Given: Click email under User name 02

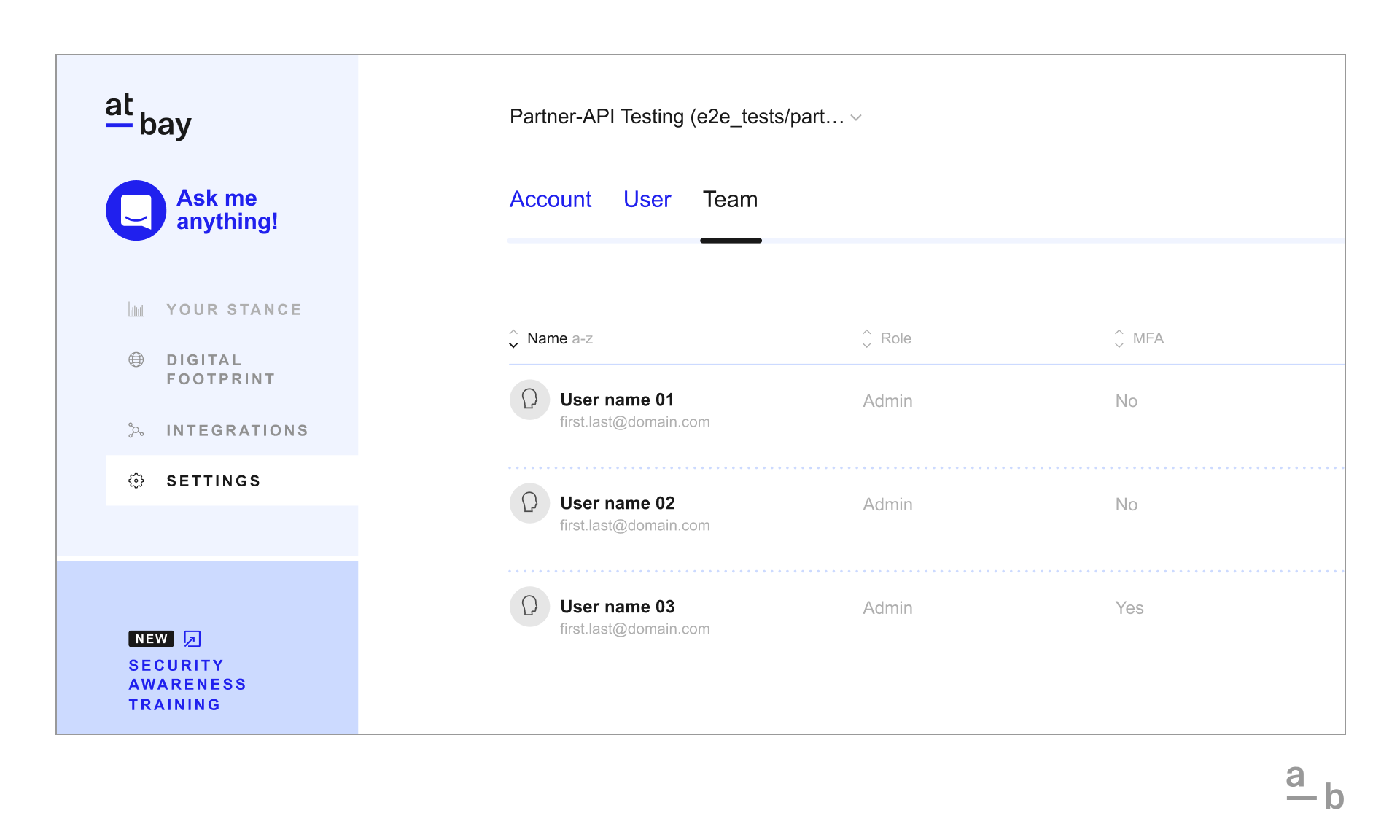Looking at the screenshot, I should pyautogui.click(x=634, y=525).
